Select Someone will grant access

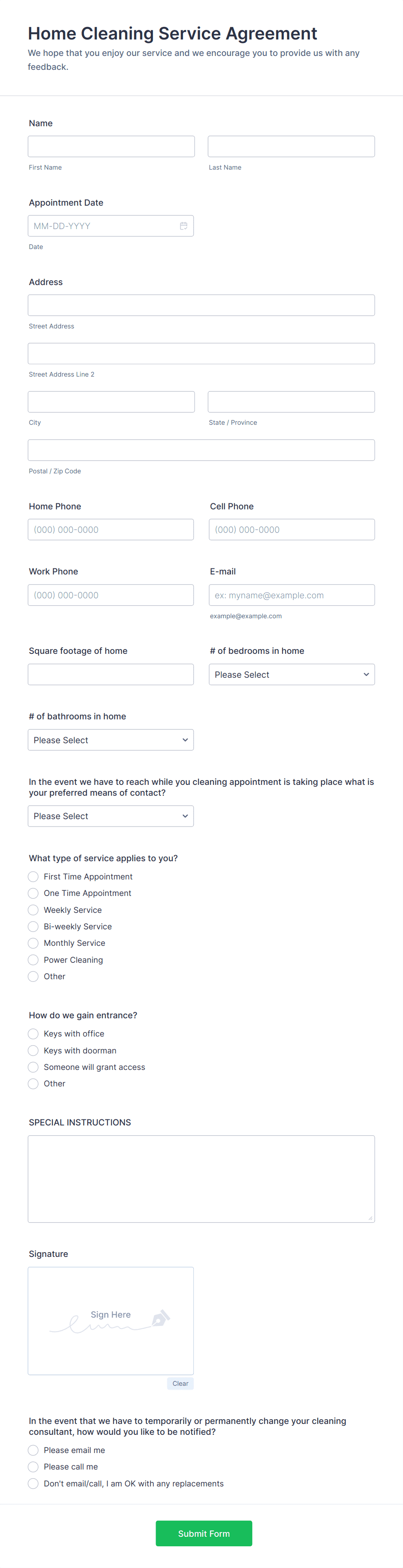[33, 1067]
